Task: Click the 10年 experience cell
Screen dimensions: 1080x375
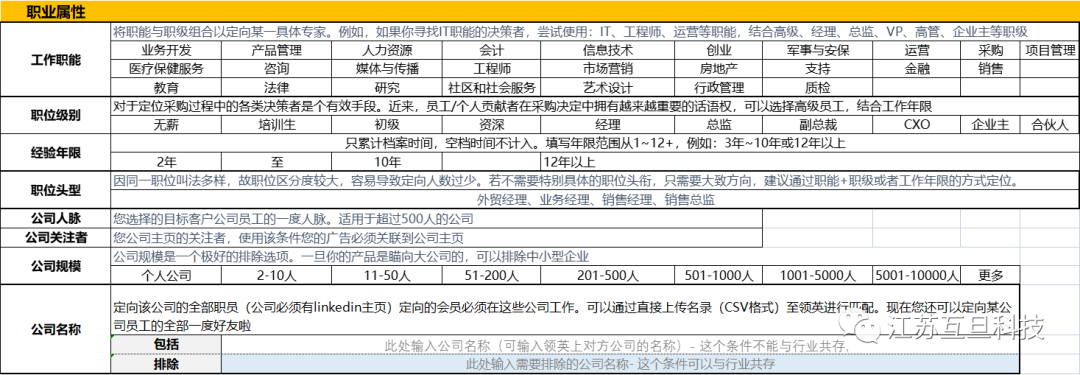Action: (x=386, y=163)
